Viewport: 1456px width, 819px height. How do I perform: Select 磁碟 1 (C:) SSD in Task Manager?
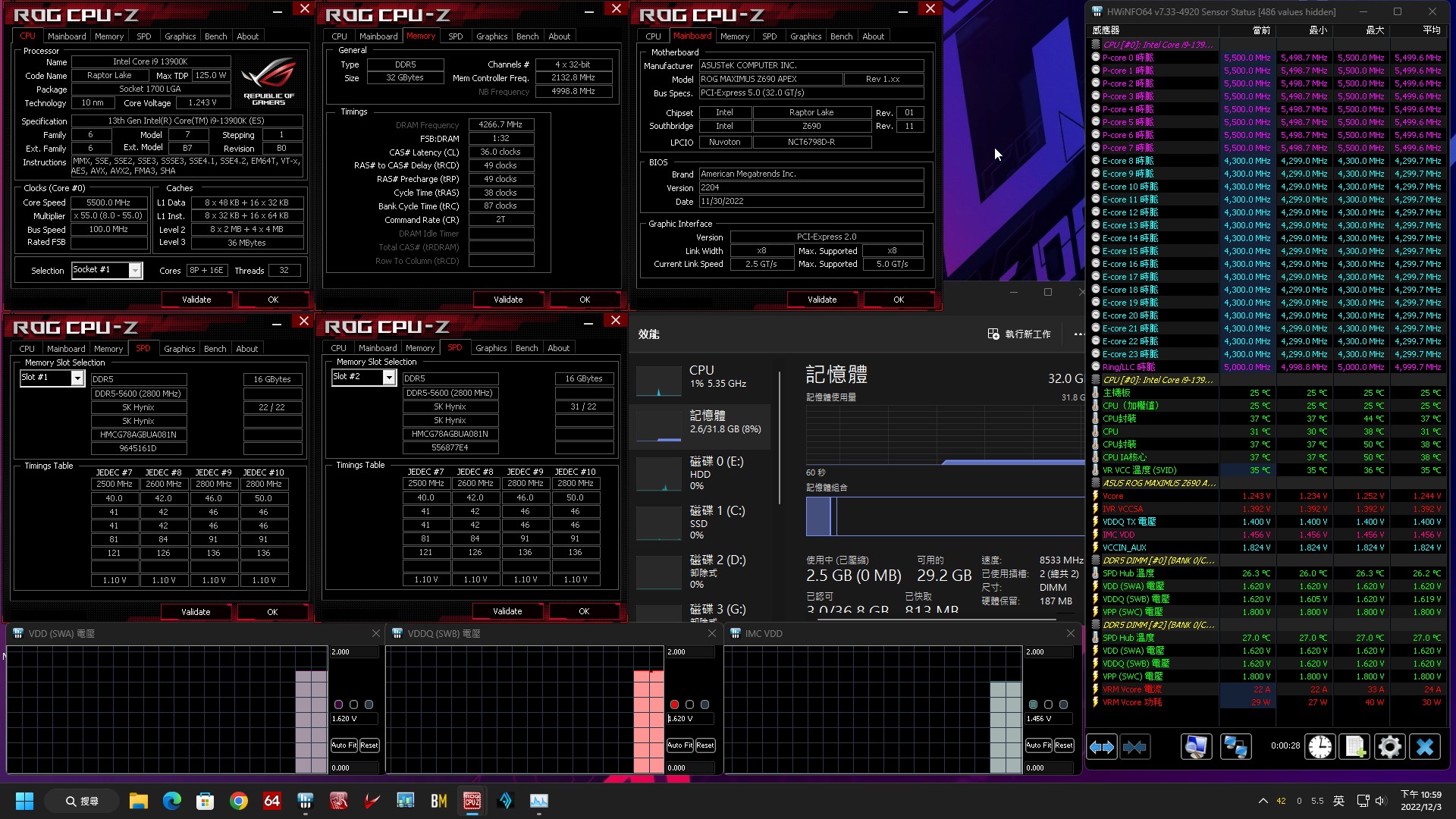point(701,522)
